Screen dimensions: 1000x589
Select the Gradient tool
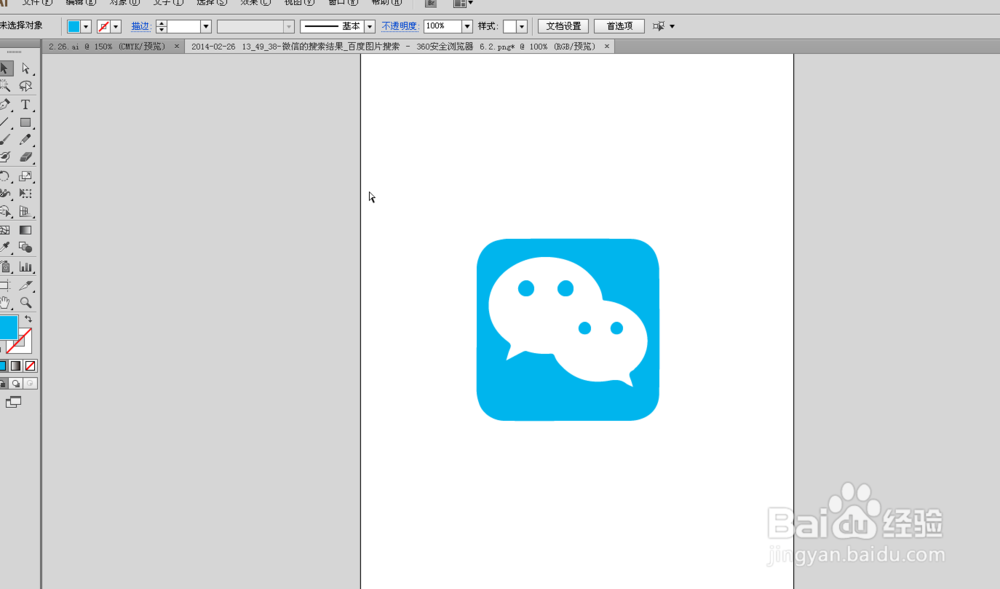[x=26, y=230]
